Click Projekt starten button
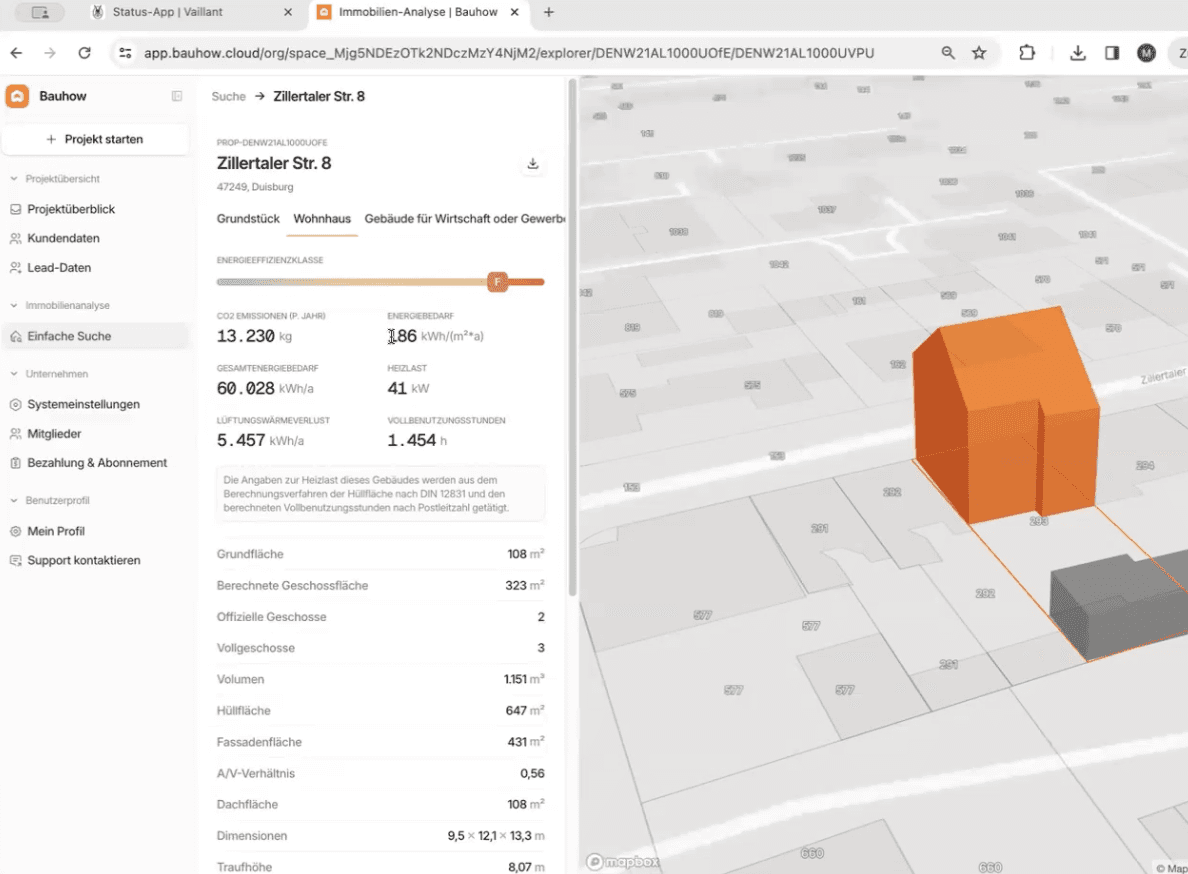 point(95,139)
